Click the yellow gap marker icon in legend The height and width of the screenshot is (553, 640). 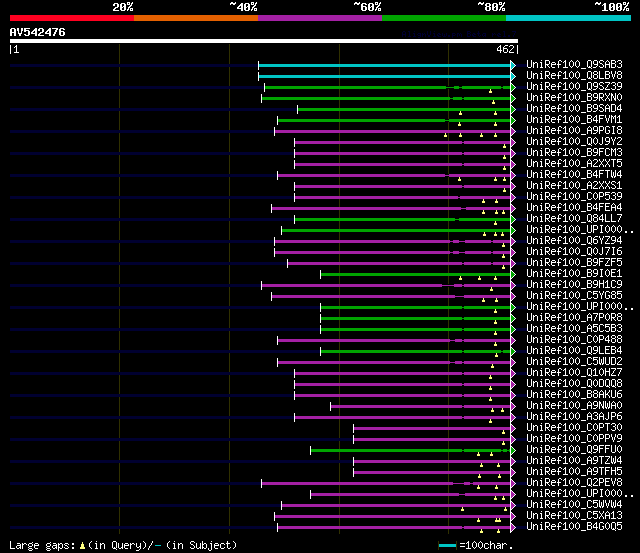click(x=82, y=546)
